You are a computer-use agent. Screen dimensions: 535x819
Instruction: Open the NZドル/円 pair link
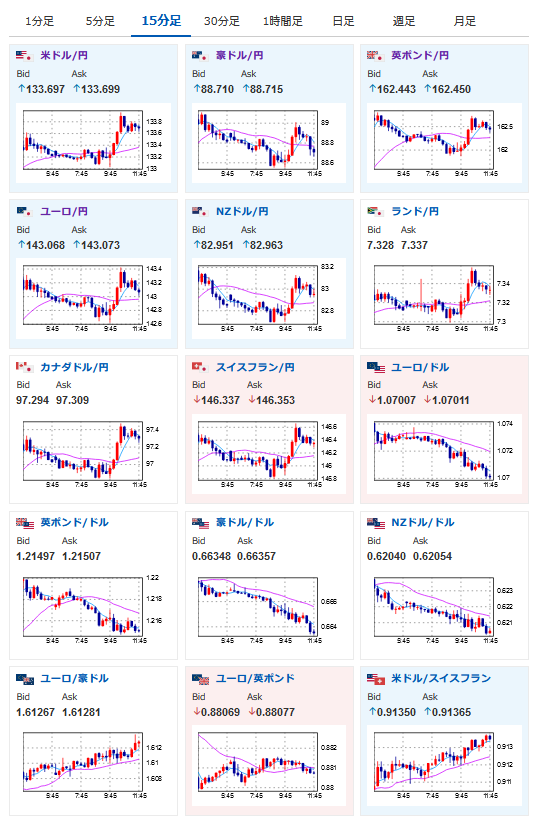[x=242, y=212]
